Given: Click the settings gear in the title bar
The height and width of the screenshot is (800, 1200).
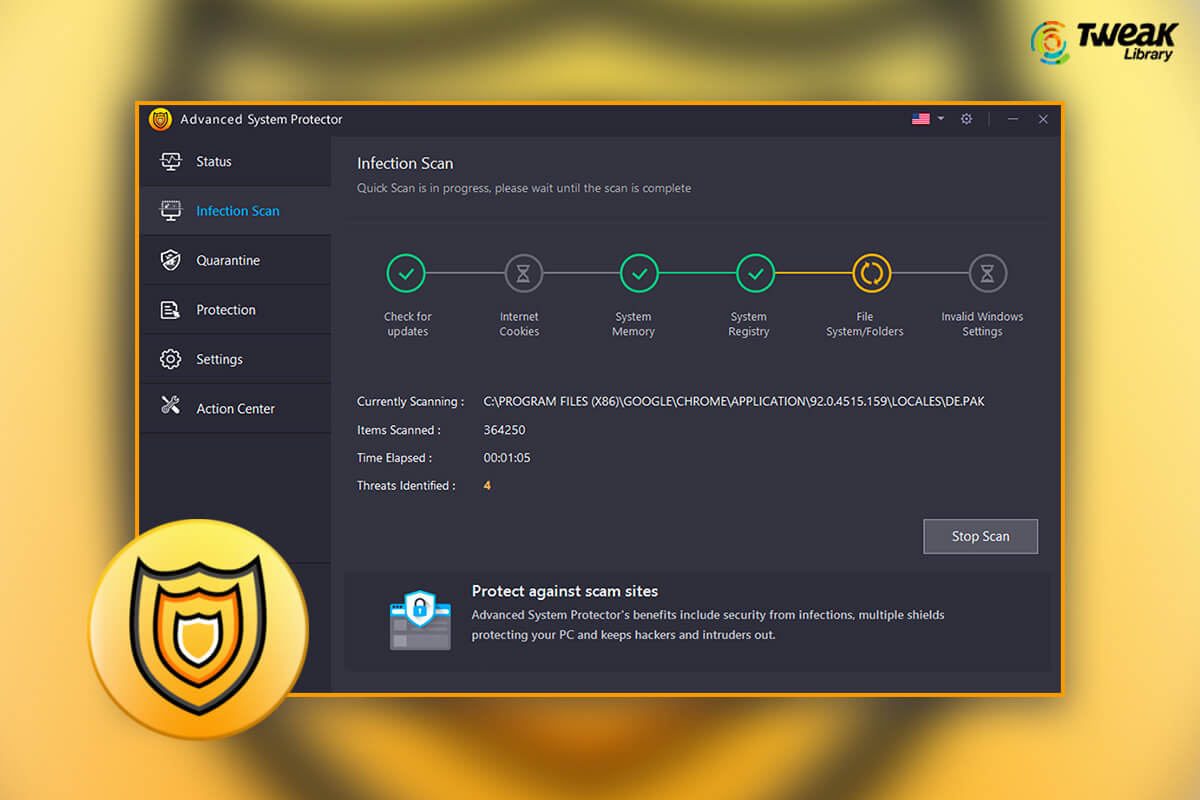Looking at the screenshot, I should click(x=966, y=118).
